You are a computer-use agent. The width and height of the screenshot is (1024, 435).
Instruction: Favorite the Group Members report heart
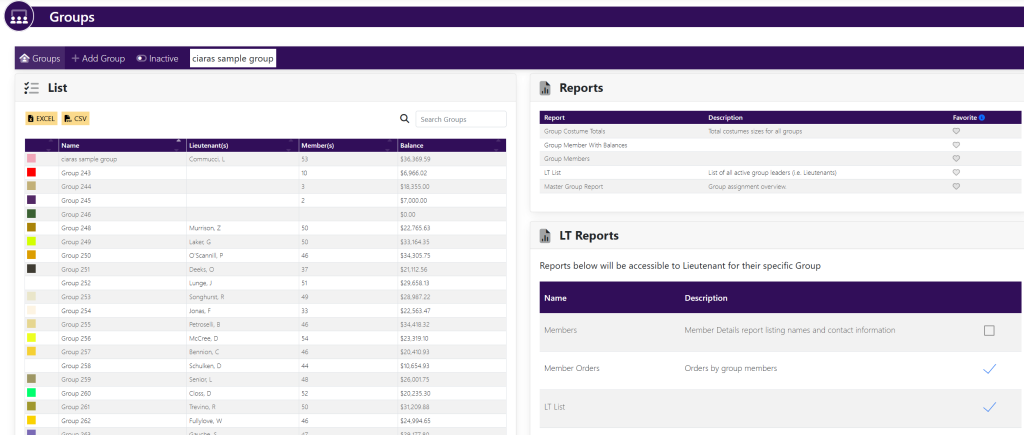point(956,158)
